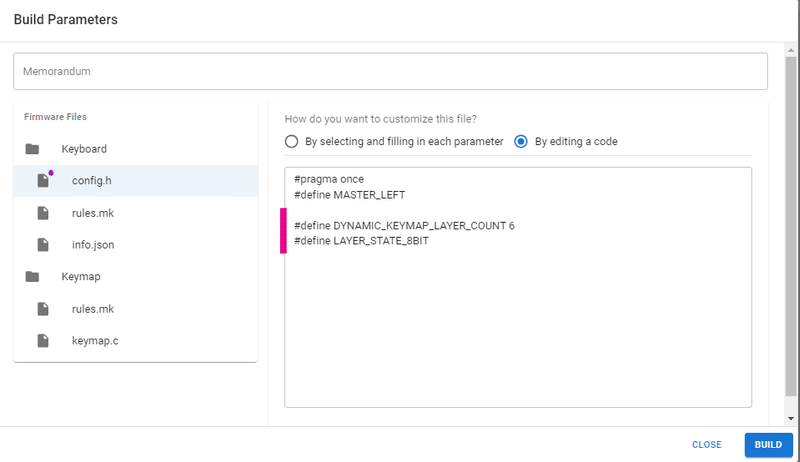Image resolution: width=800 pixels, height=462 pixels.
Task: Click the Keyboard folder icon
Action: pyautogui.click(x=33, y=149)
